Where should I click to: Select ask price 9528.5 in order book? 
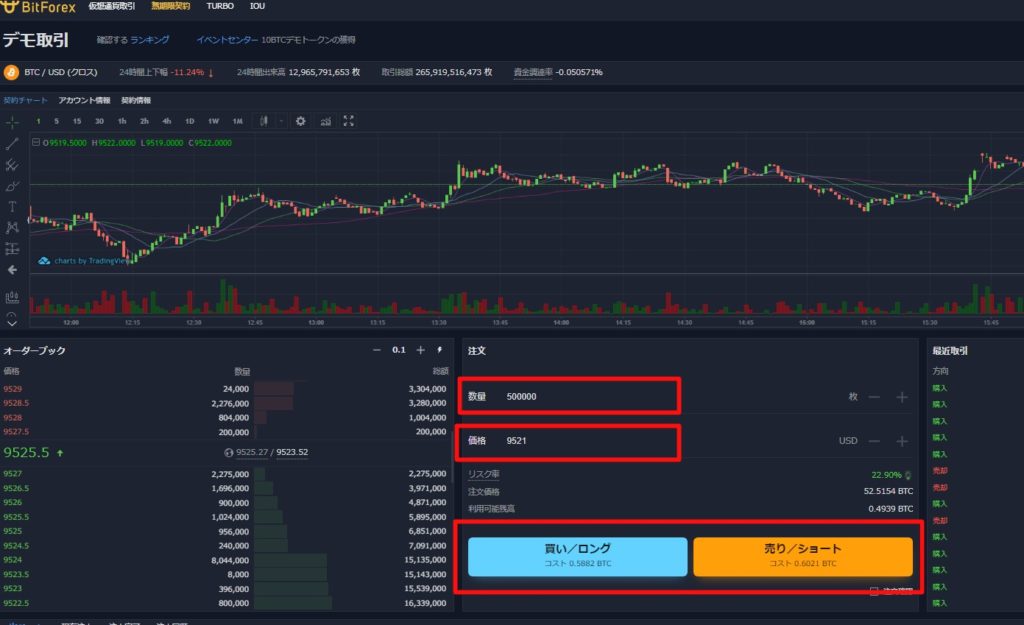(16, 403)
